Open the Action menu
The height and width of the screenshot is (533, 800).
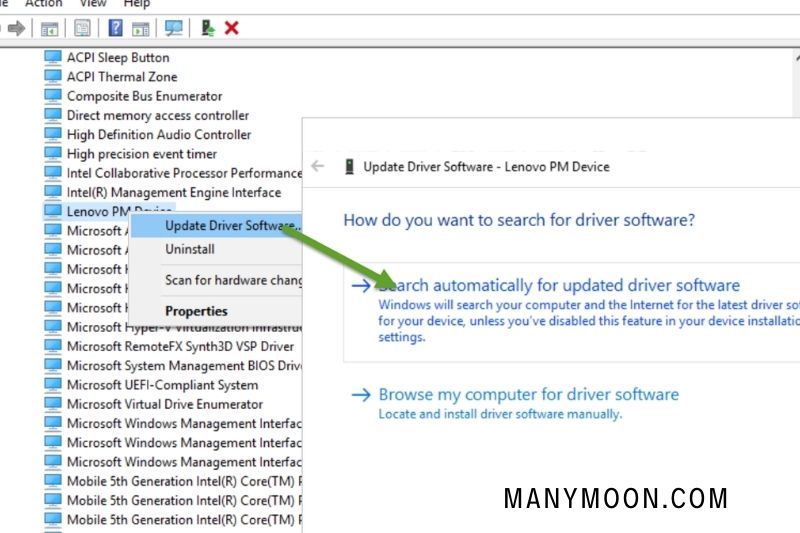(x=43, y=4)
